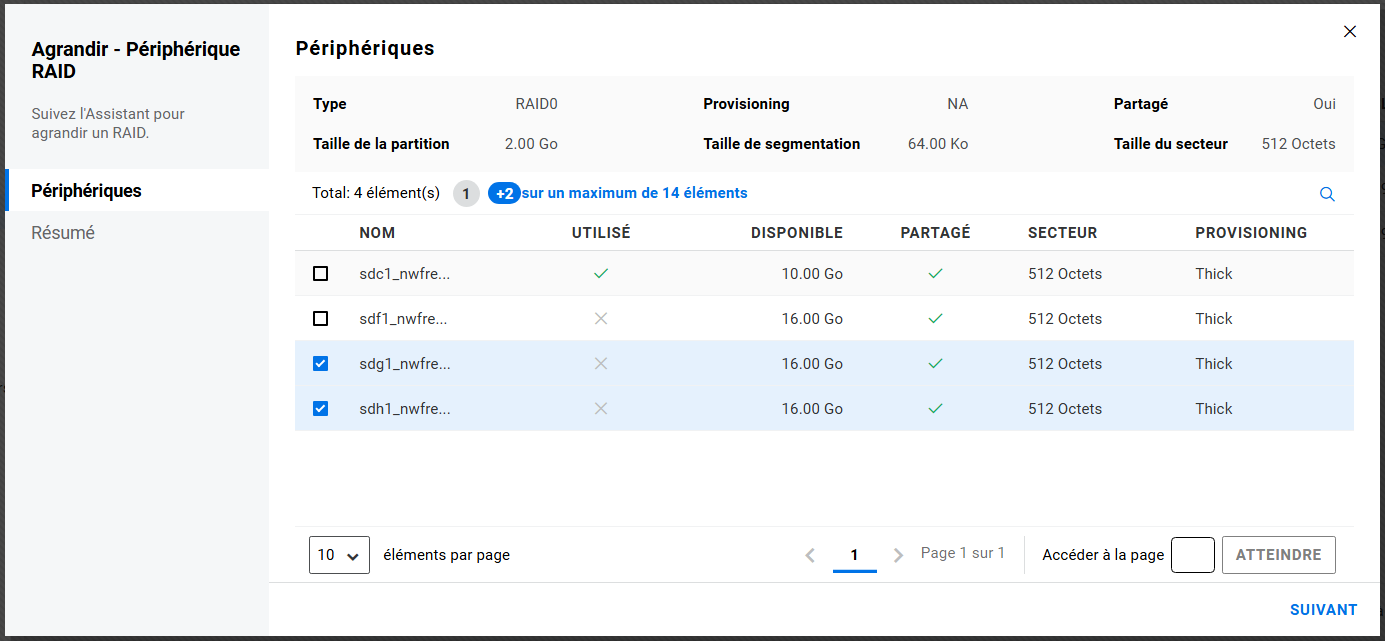Open the items per page dropdown
This screenshot has width=1385, height=641.
coord(339,555)
